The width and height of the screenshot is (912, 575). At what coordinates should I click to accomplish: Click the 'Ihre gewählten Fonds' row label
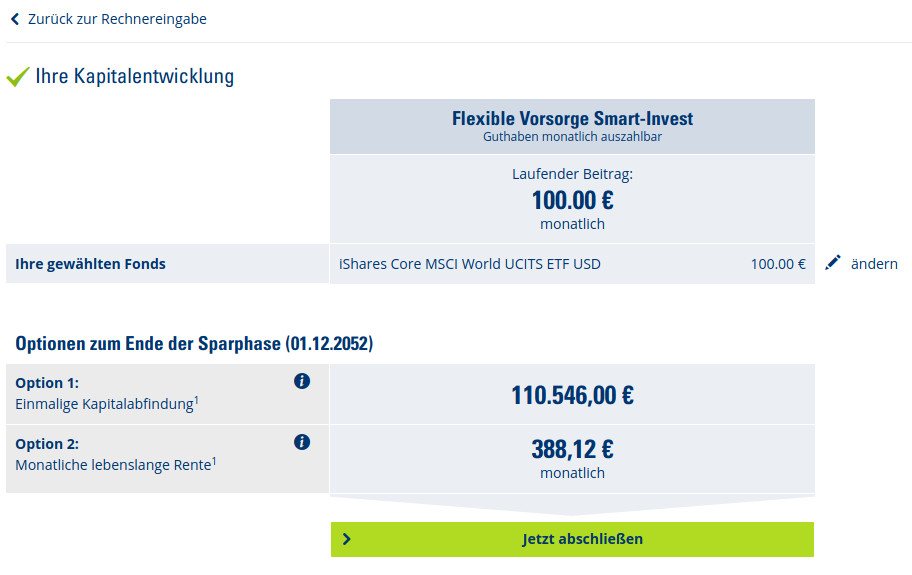[x=90, y=264]
